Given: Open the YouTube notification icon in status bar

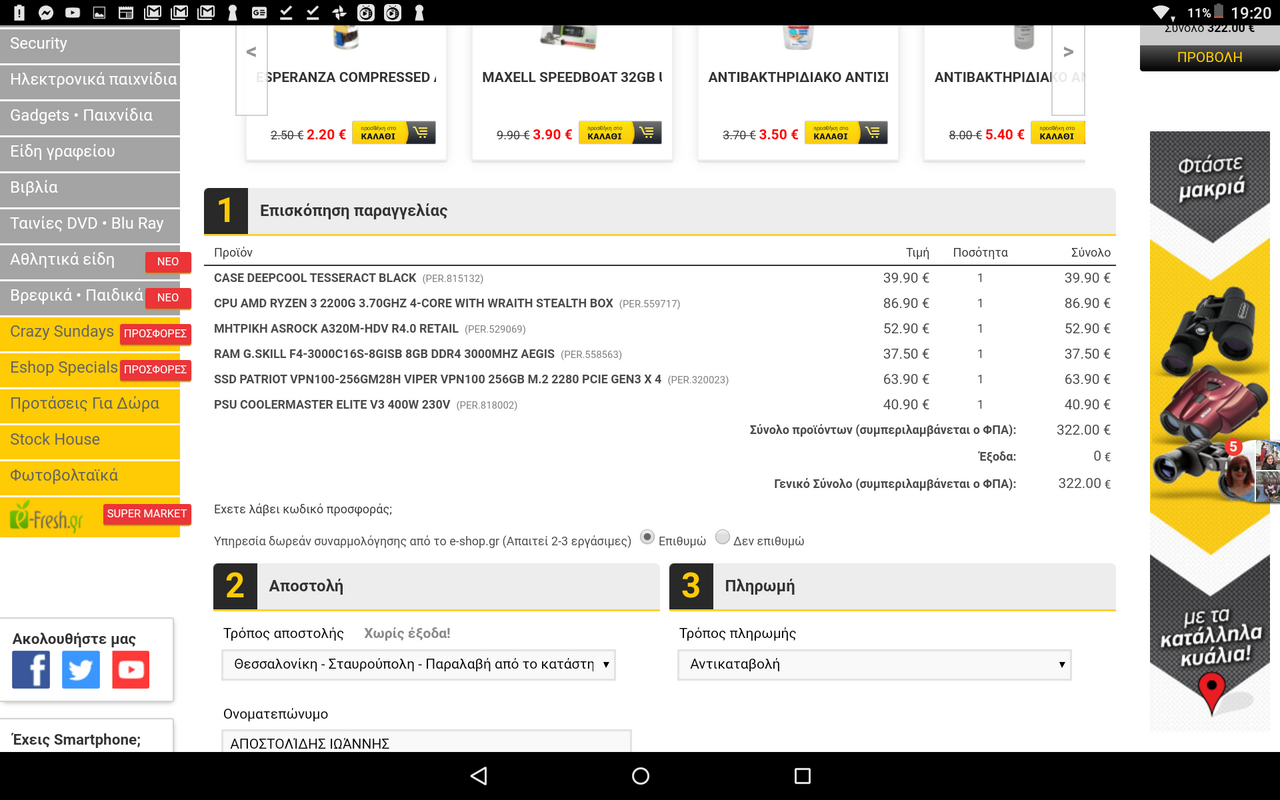Looking at the screenshot, I should tap(72, 12).
